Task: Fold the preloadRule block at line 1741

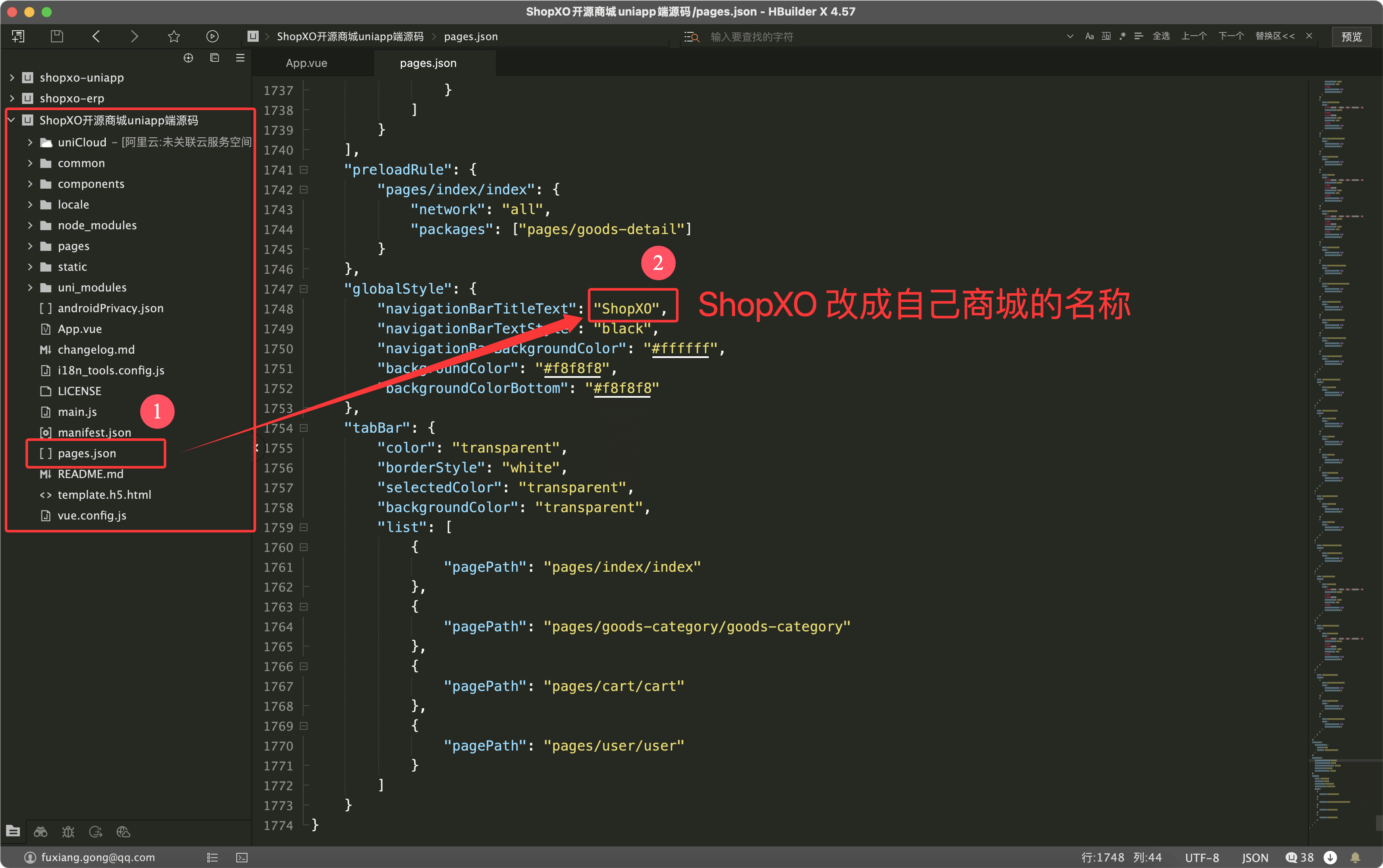Action: [304, 170]
